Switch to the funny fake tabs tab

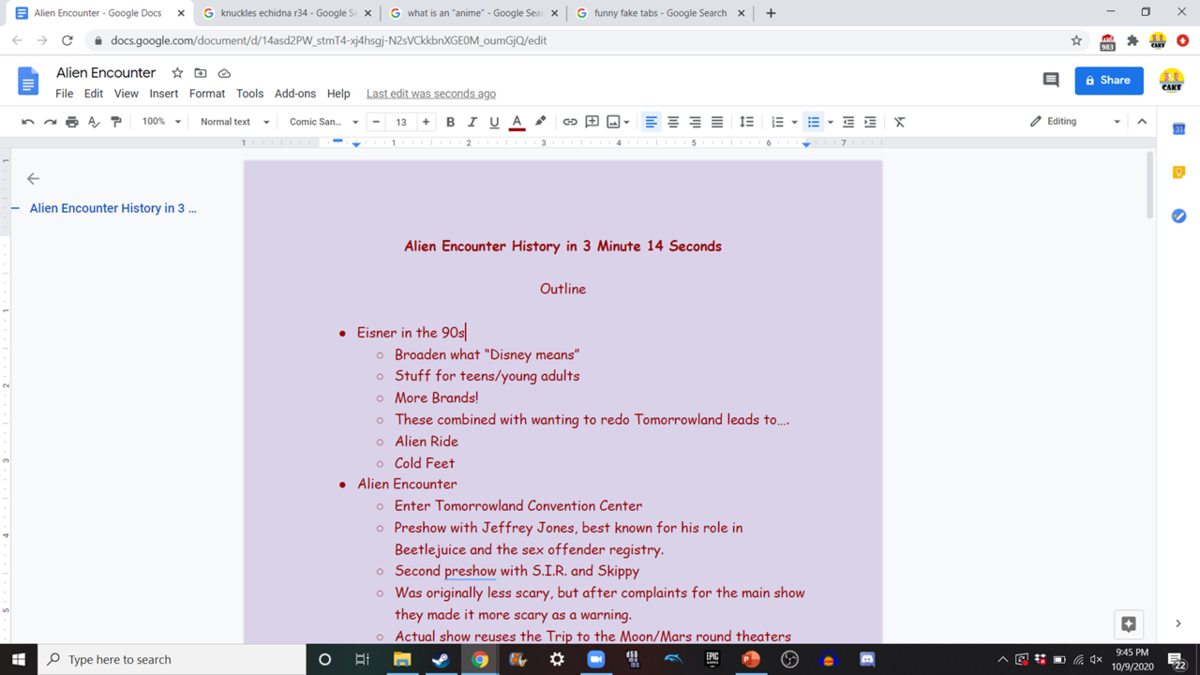(x=659, y=13)
